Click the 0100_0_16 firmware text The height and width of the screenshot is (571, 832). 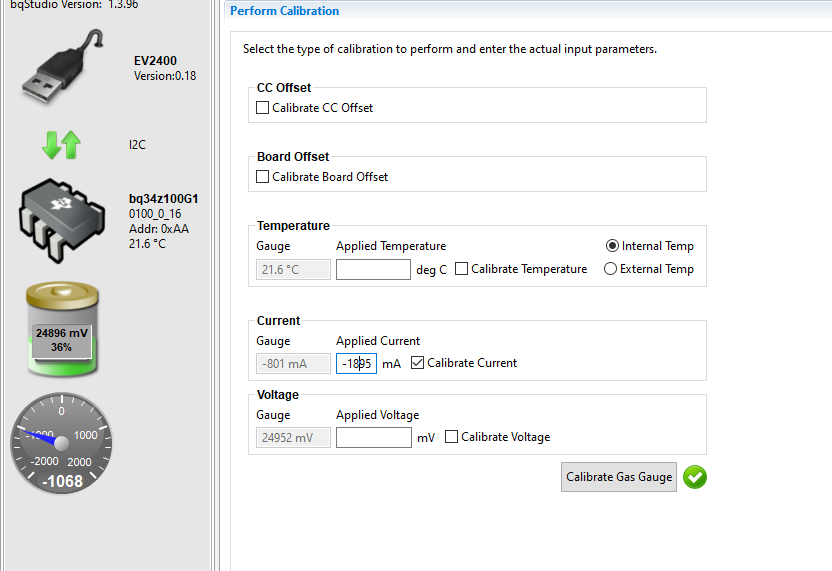(155, 214)
